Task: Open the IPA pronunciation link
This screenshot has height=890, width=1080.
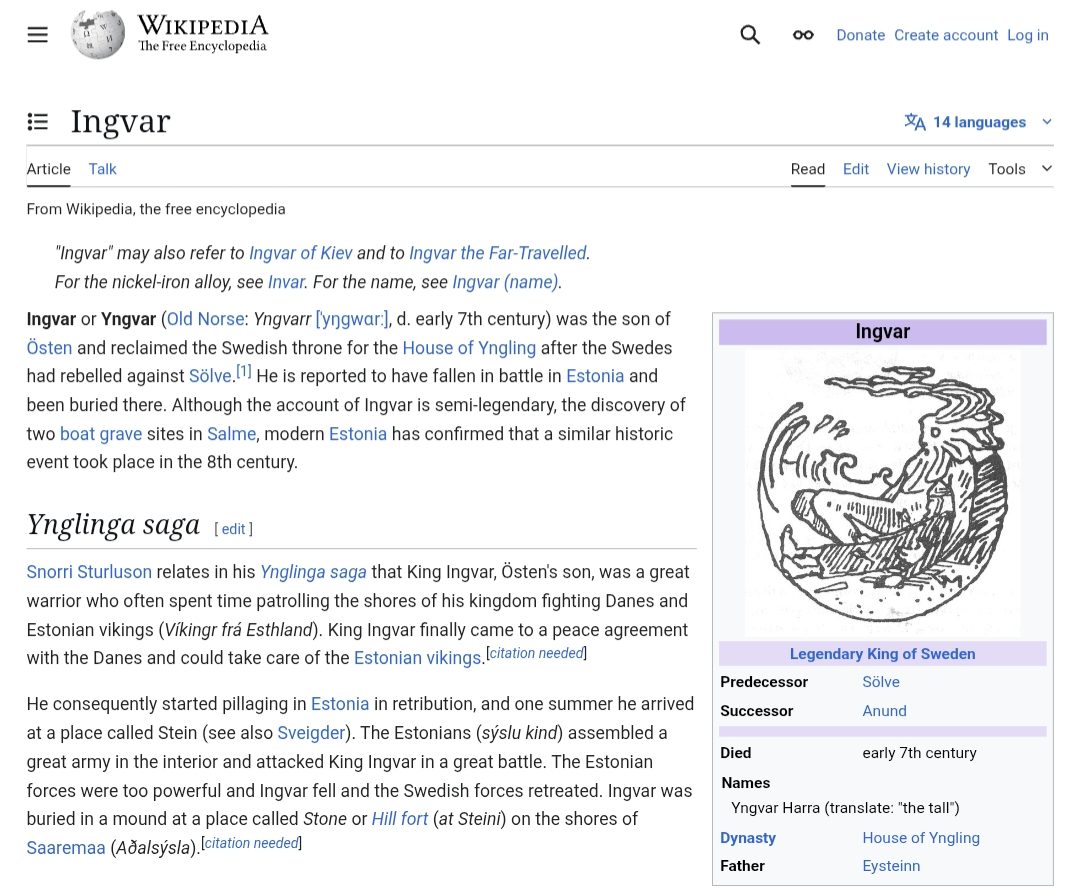Action: (352, 319)
